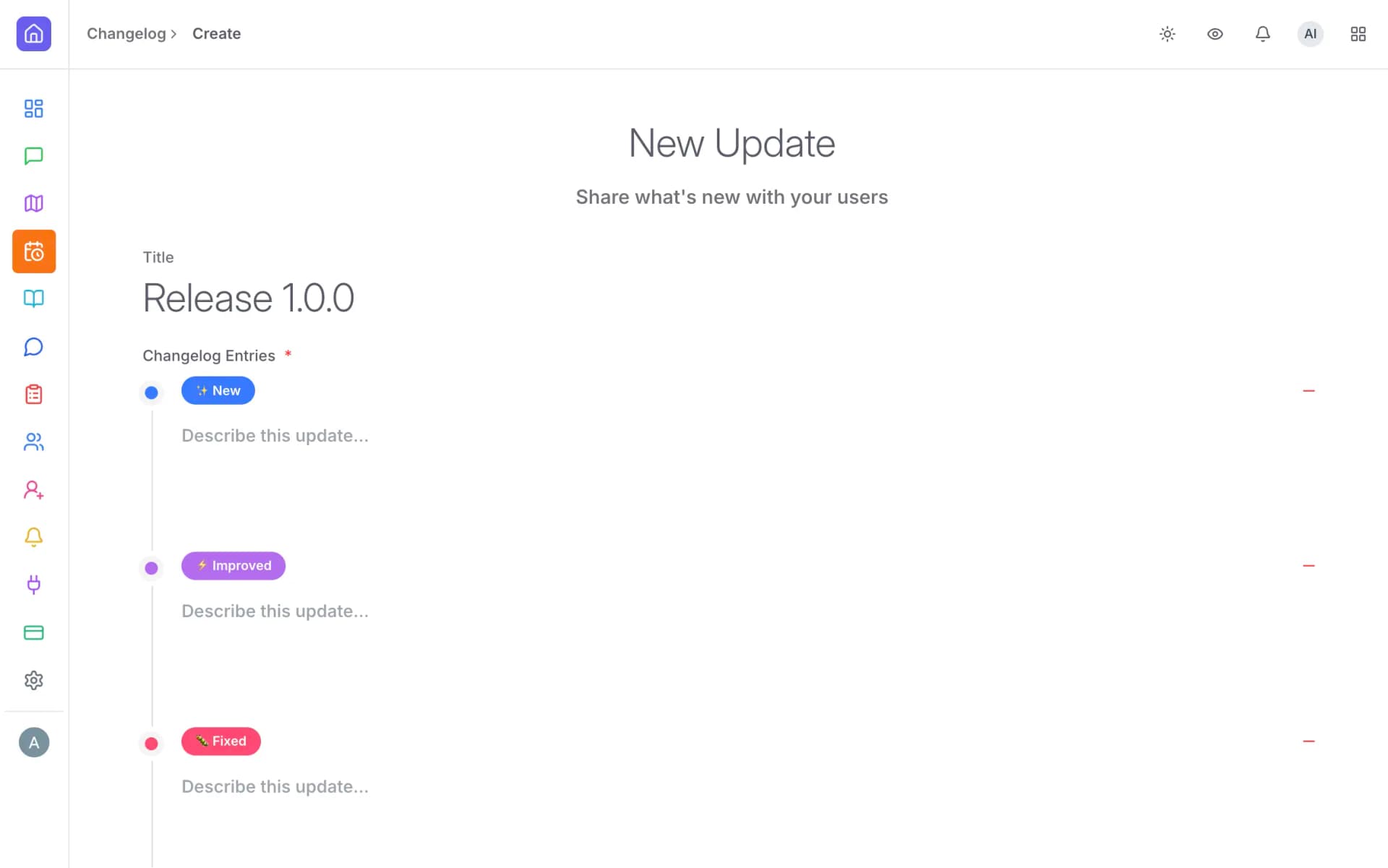Viewport: 1388px width, 868px height.
Task: Select the red clipboard surveys icon
Action: point(33,394)
